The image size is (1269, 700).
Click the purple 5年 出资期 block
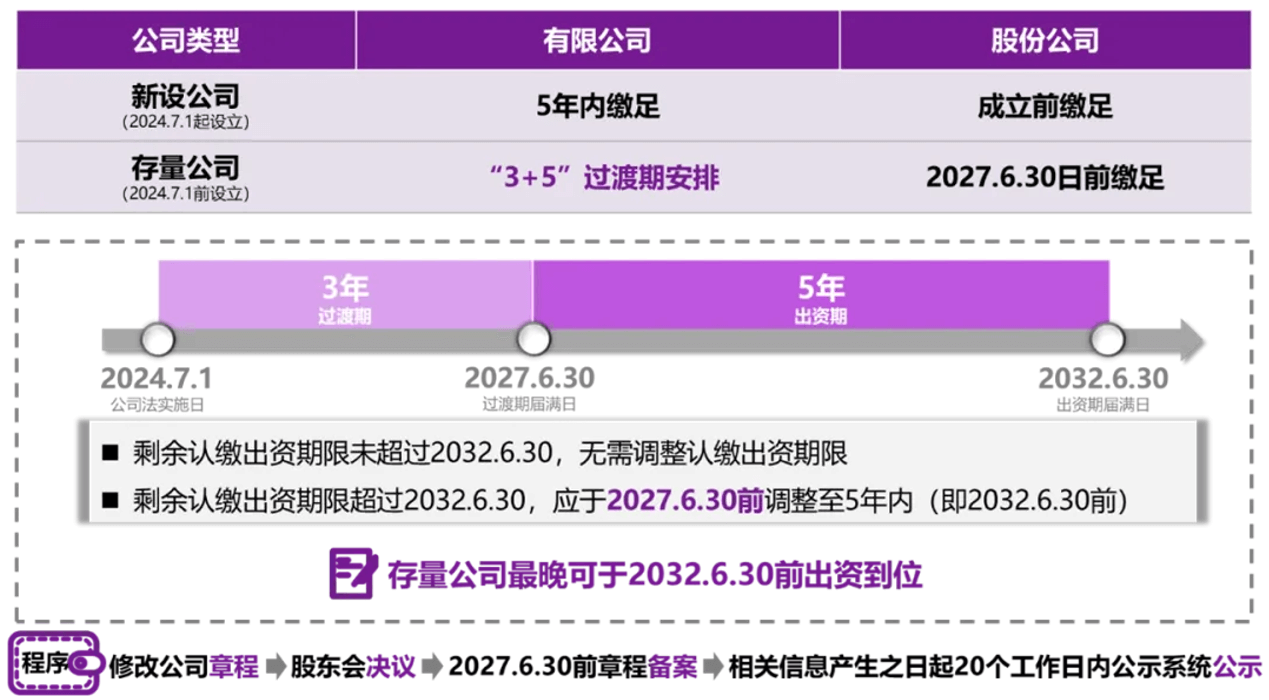(821, 297)
